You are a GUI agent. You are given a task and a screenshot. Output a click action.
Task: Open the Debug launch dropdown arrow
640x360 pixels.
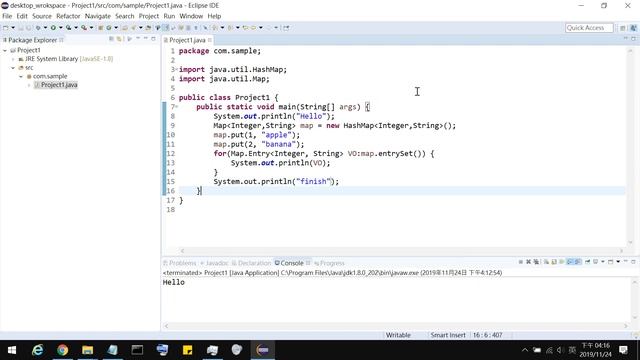(45, 28)
